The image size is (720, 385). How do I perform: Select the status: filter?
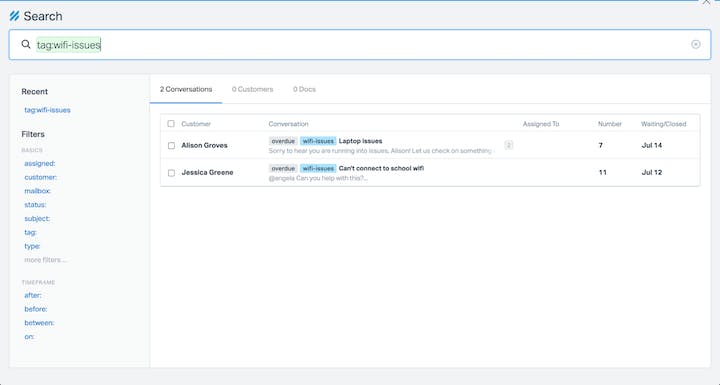(35, 205)
